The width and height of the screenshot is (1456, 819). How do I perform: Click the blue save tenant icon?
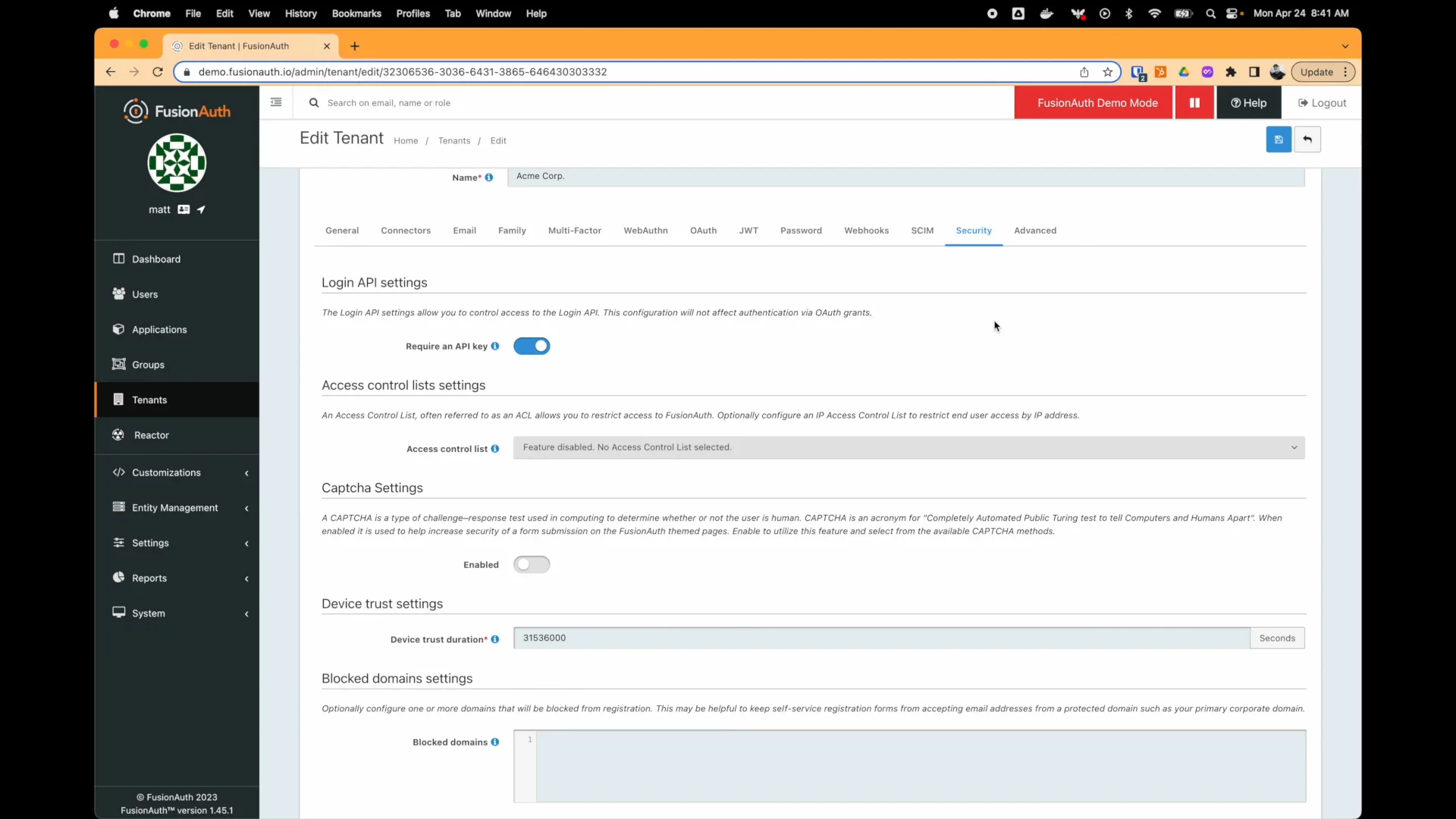[1279, 140]
